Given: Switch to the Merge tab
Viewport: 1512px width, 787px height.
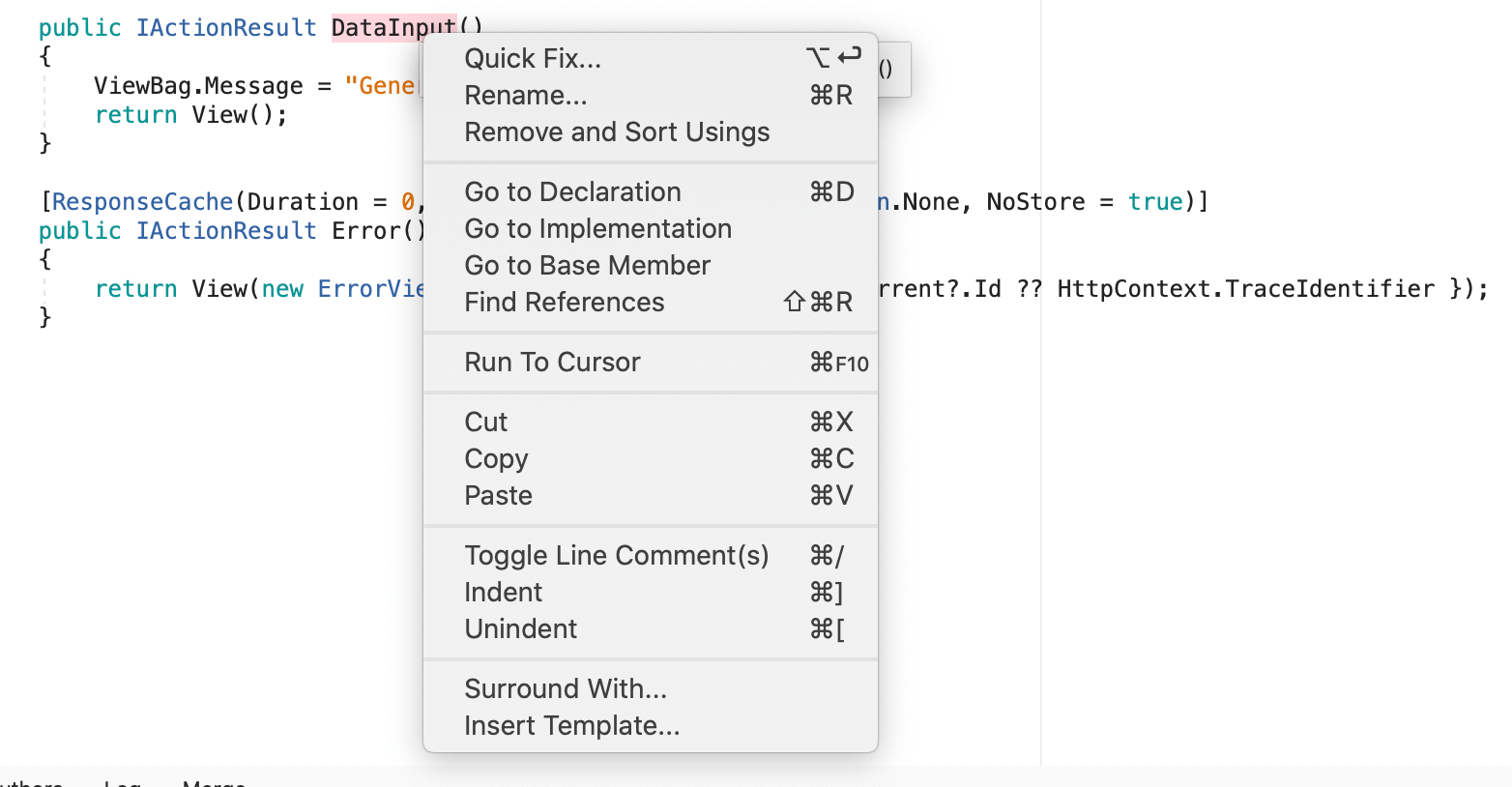Looking at the screenshot, I should coord(214,783).
